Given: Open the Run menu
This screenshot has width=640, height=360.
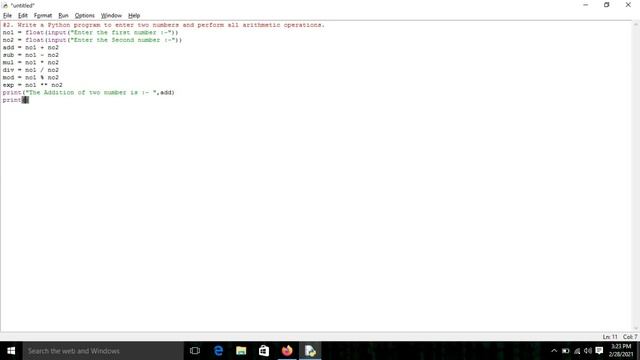Looking at the screenshot, I should click(63, 16).
